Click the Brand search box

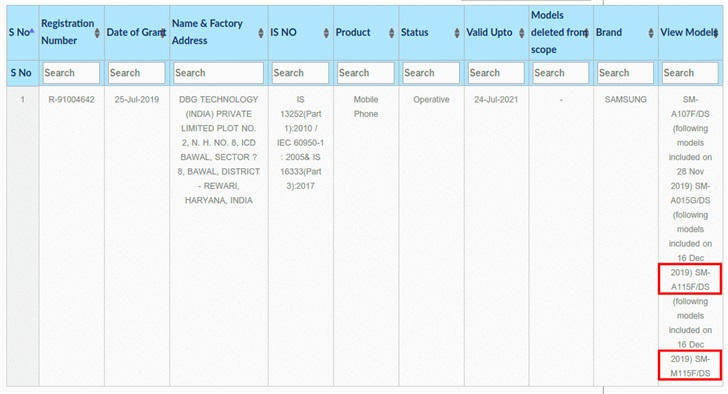tap(625, 73)
